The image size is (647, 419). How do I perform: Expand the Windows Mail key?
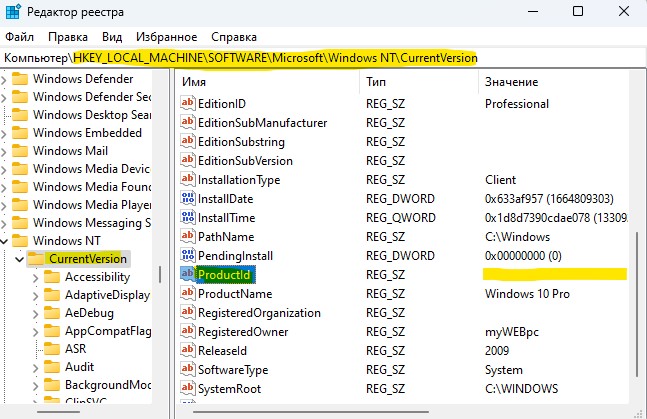(x=4, y=152)
